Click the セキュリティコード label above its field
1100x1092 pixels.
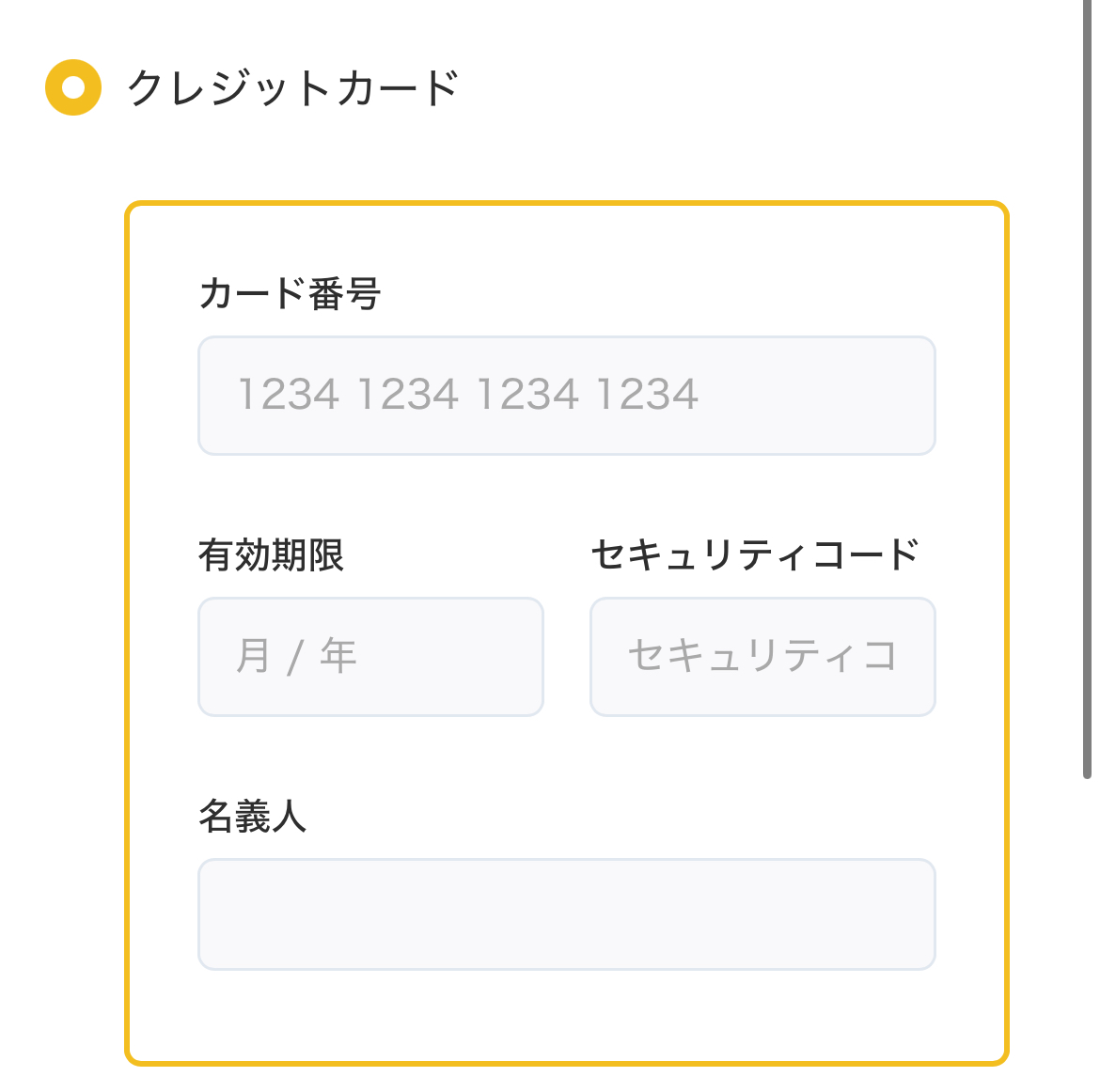[755, 554]
